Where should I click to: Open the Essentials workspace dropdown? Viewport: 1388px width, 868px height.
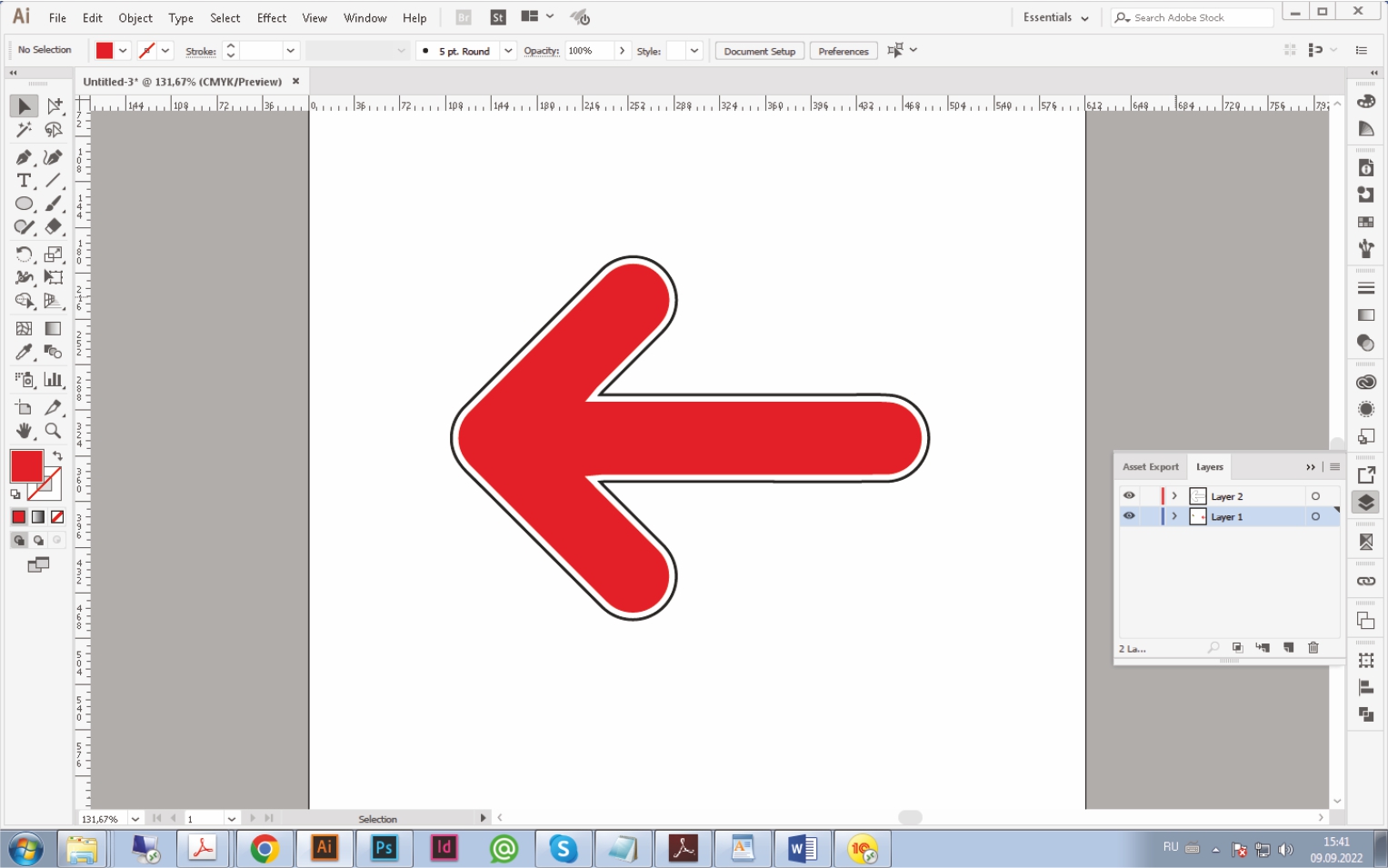tap(1055, 17)
